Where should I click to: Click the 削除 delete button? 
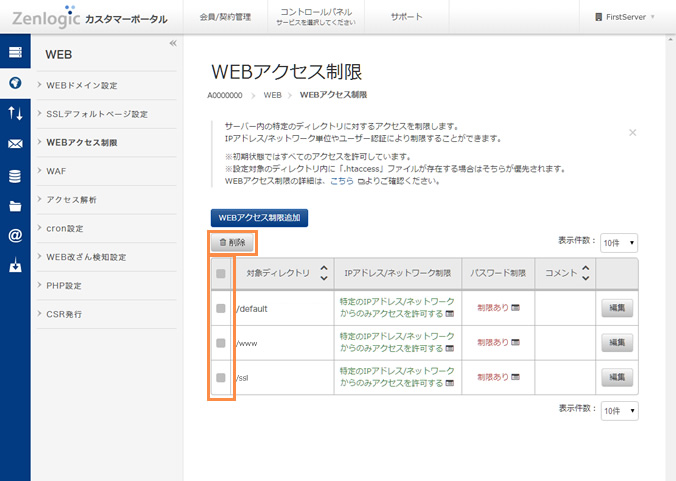click(232, 243)
